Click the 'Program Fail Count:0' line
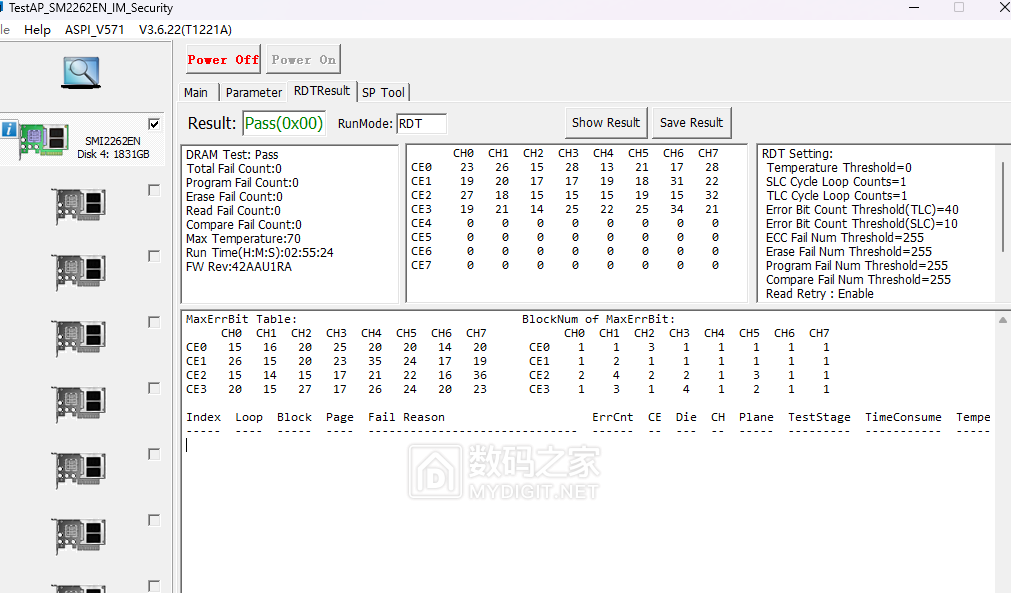Image resolution: width=1011 pixels, height=593 pixels. coord(242,183)
